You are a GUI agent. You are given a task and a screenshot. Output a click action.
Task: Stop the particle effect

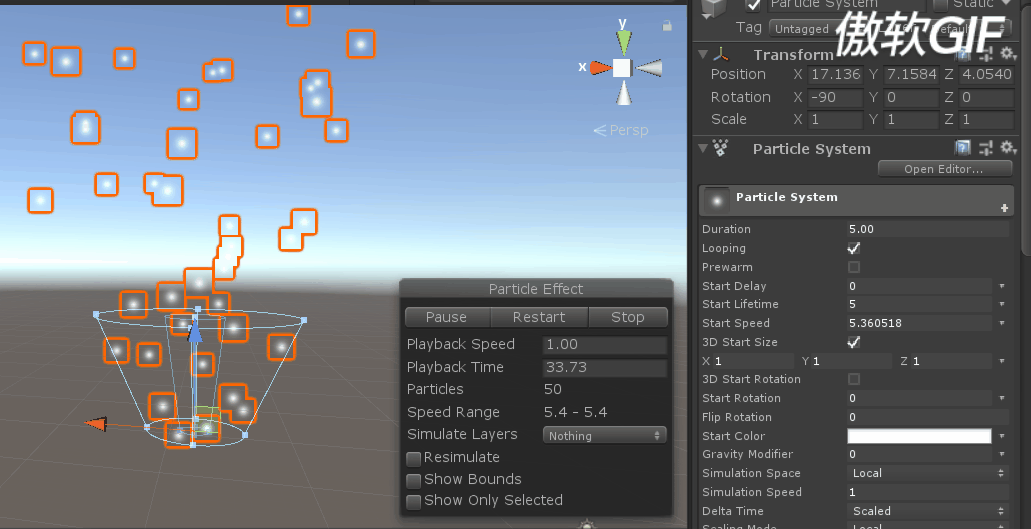628,317
